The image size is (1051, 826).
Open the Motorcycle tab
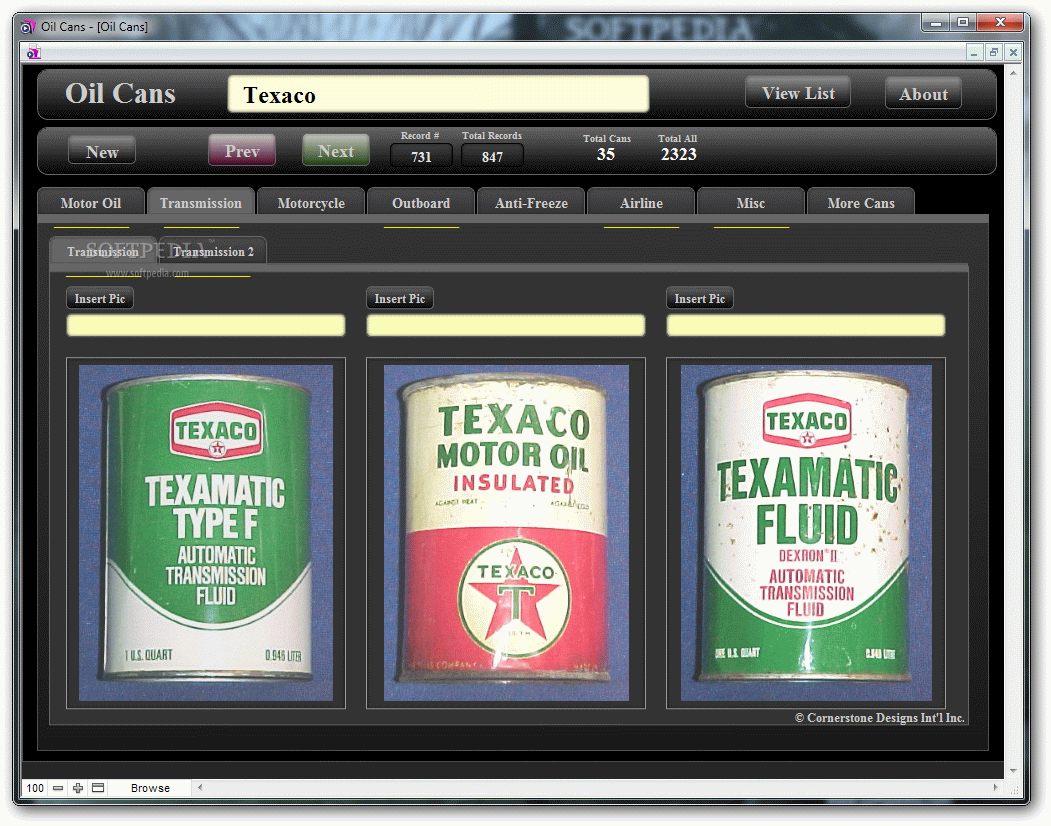coord(311,202)
